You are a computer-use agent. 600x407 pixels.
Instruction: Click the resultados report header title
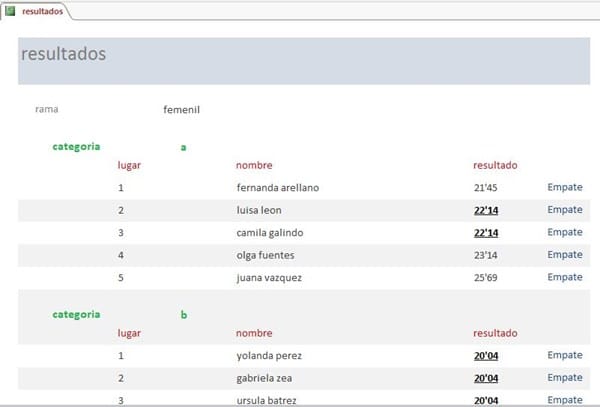(x=63, y=55)
